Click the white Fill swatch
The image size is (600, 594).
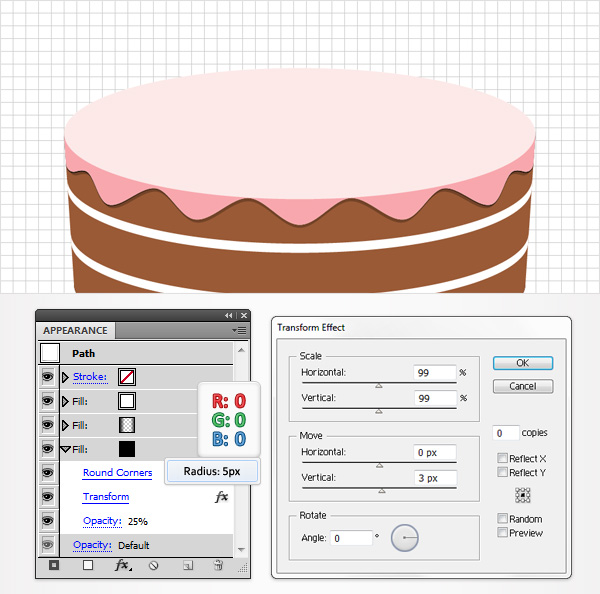127,401
